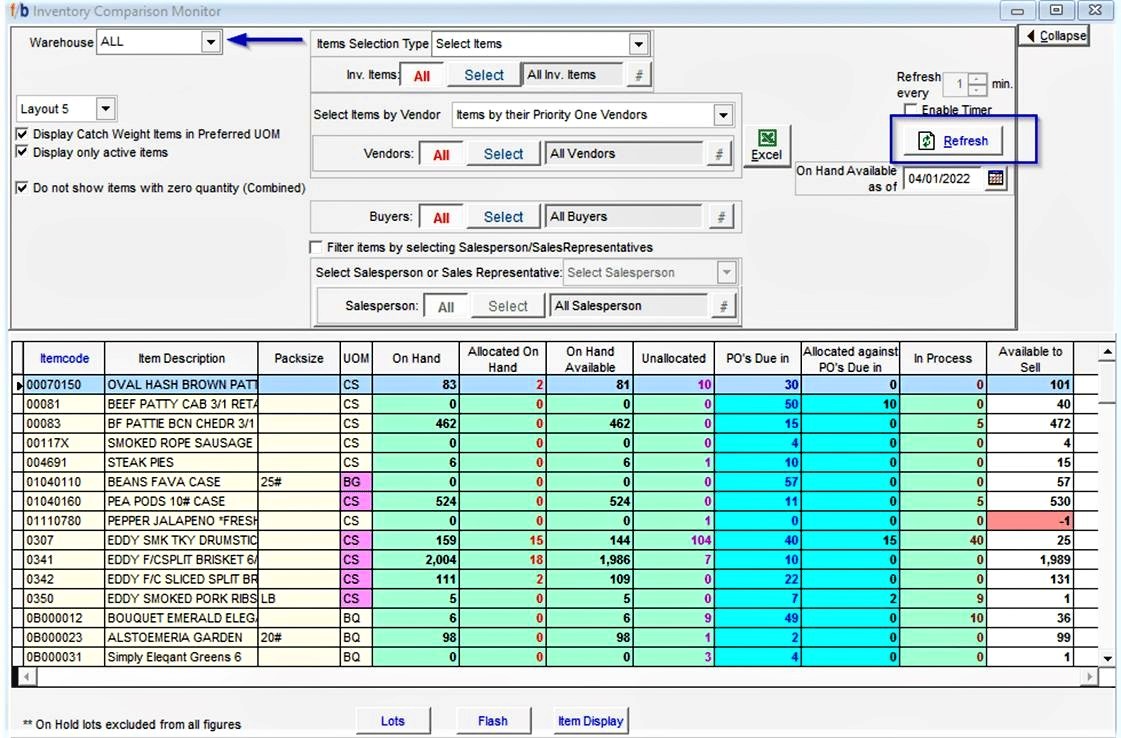The image size is (1121, 738).
Task: Expand the Items Selection Type dropdown
Action: tap(638, 44)
